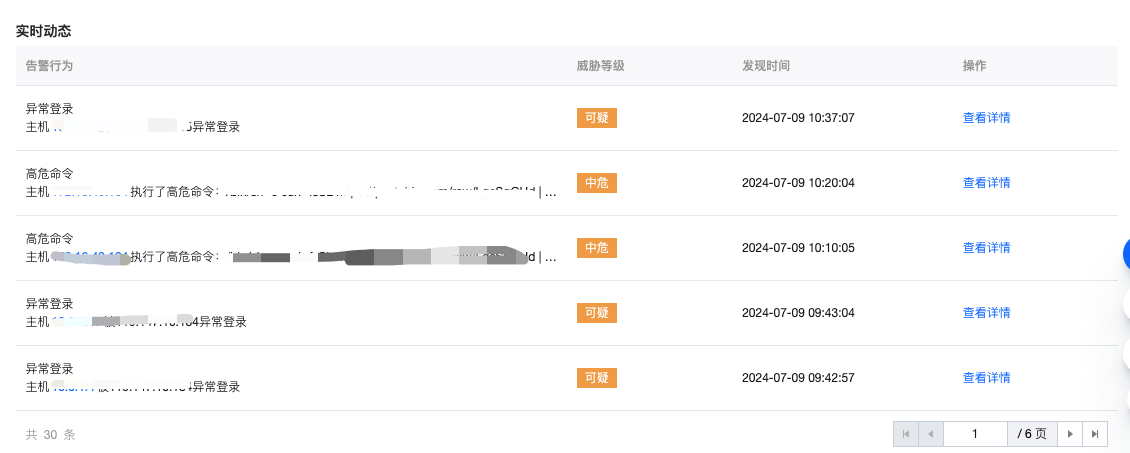Image resolution: width=1130 pixels, height=453 pixels.
Task: Go to the first page of alerts
Action: click(x=906, y=434)
